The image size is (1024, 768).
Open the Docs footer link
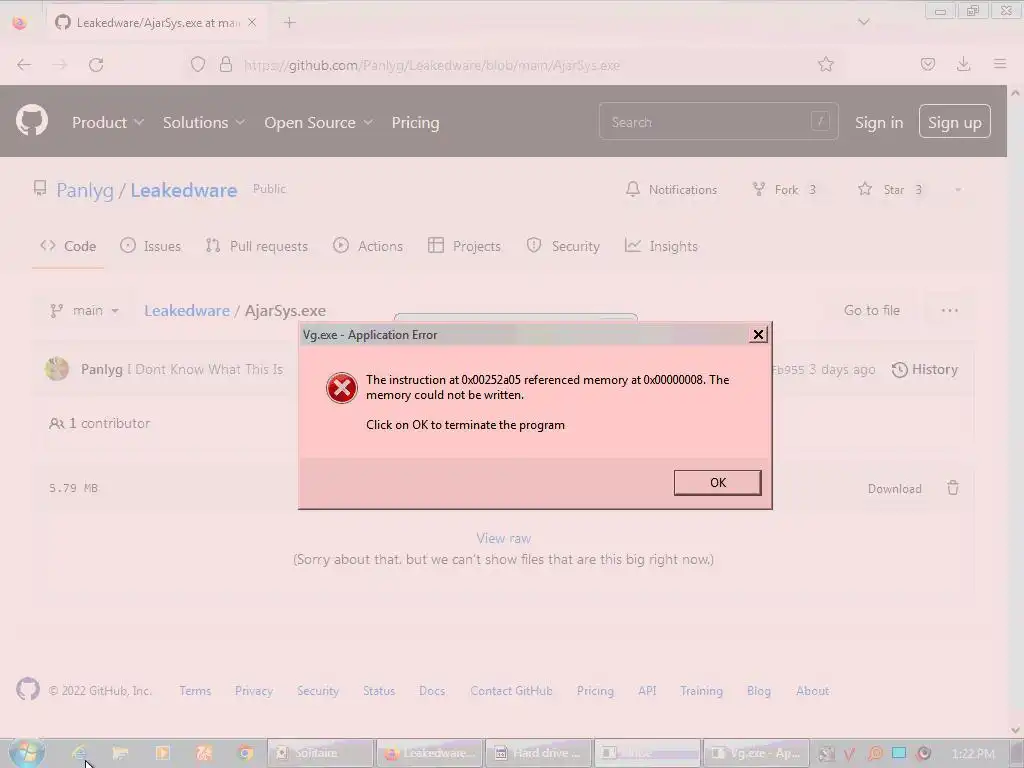(x=432, y=691)
